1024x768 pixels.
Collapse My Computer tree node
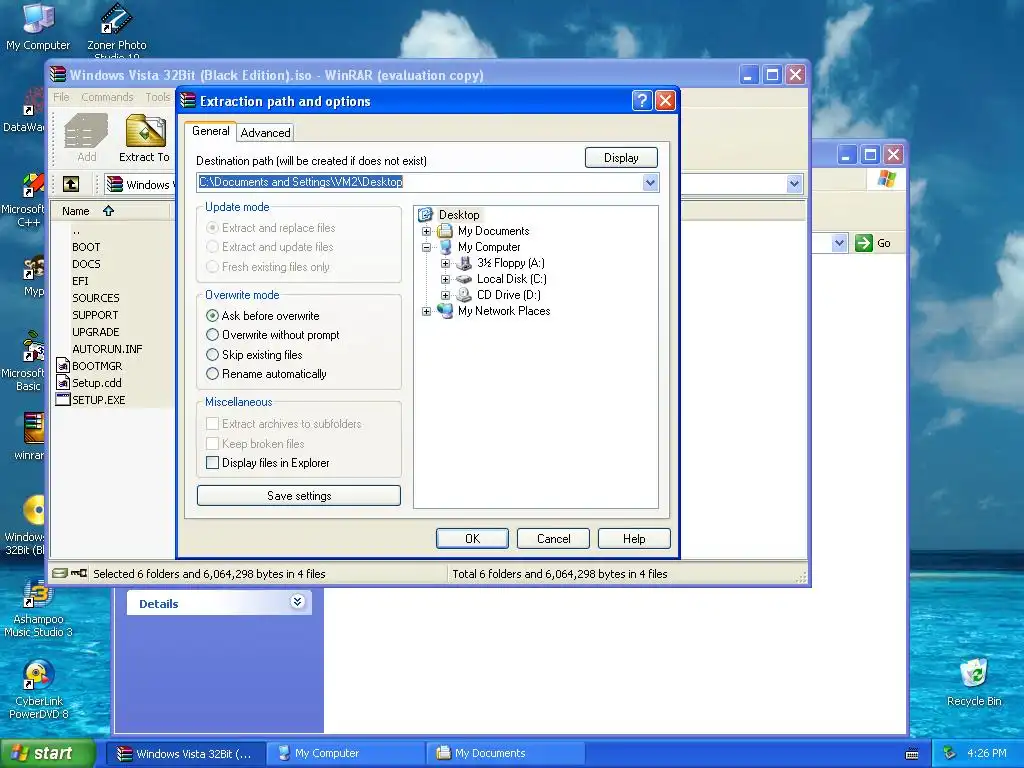(x=426, y=248)
